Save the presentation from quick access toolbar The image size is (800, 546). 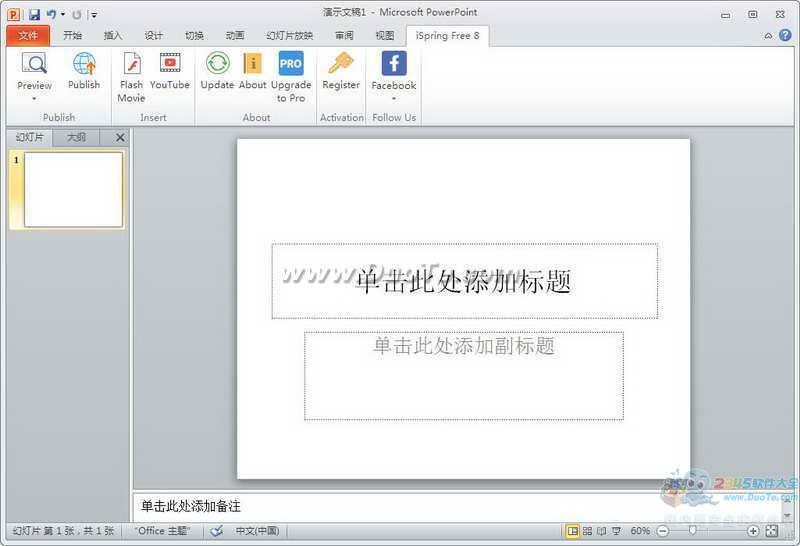coord(34,14)
